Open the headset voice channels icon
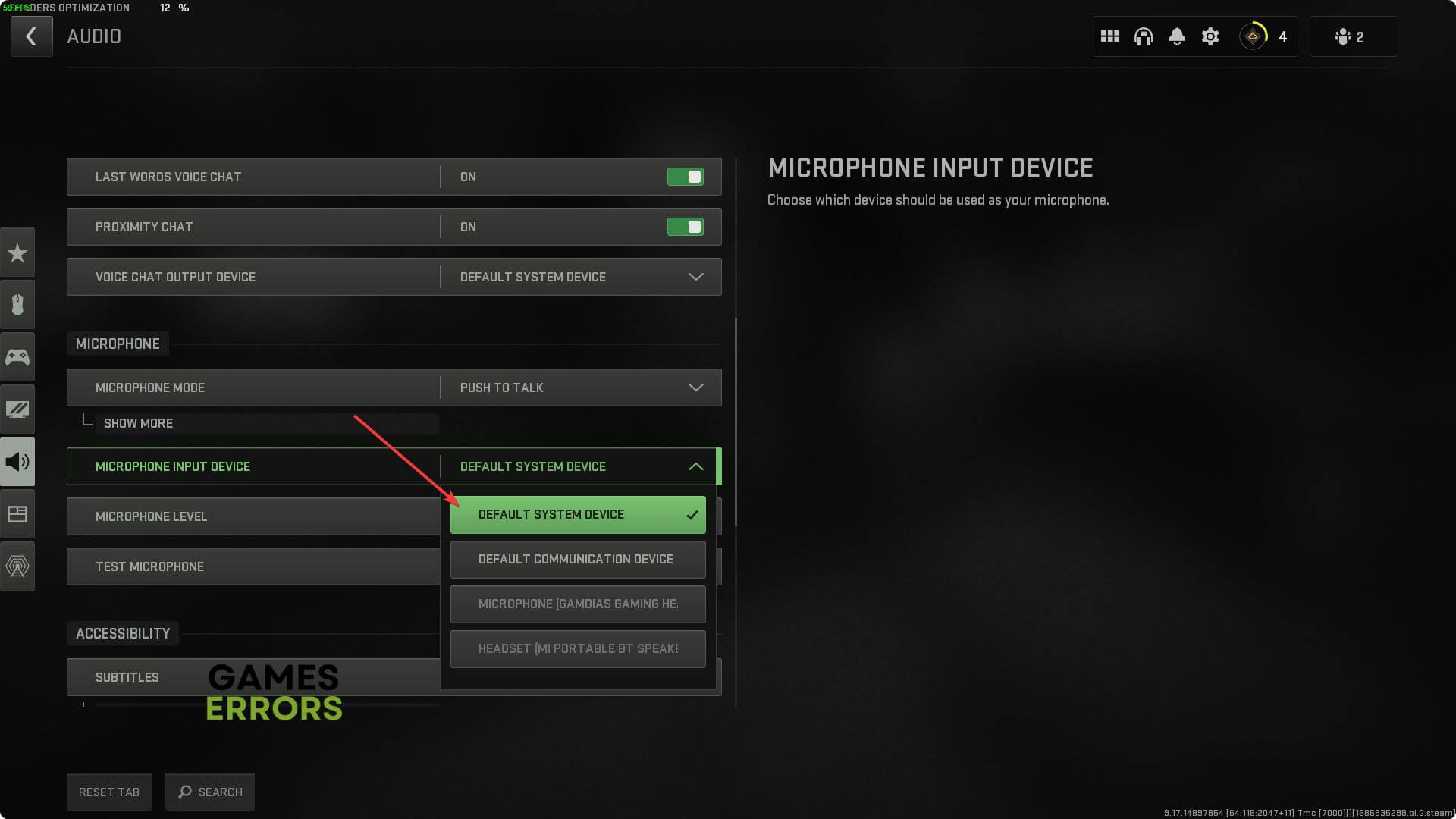The width and height of the screenshot is (1456, 819). [x=1143, y=36]
